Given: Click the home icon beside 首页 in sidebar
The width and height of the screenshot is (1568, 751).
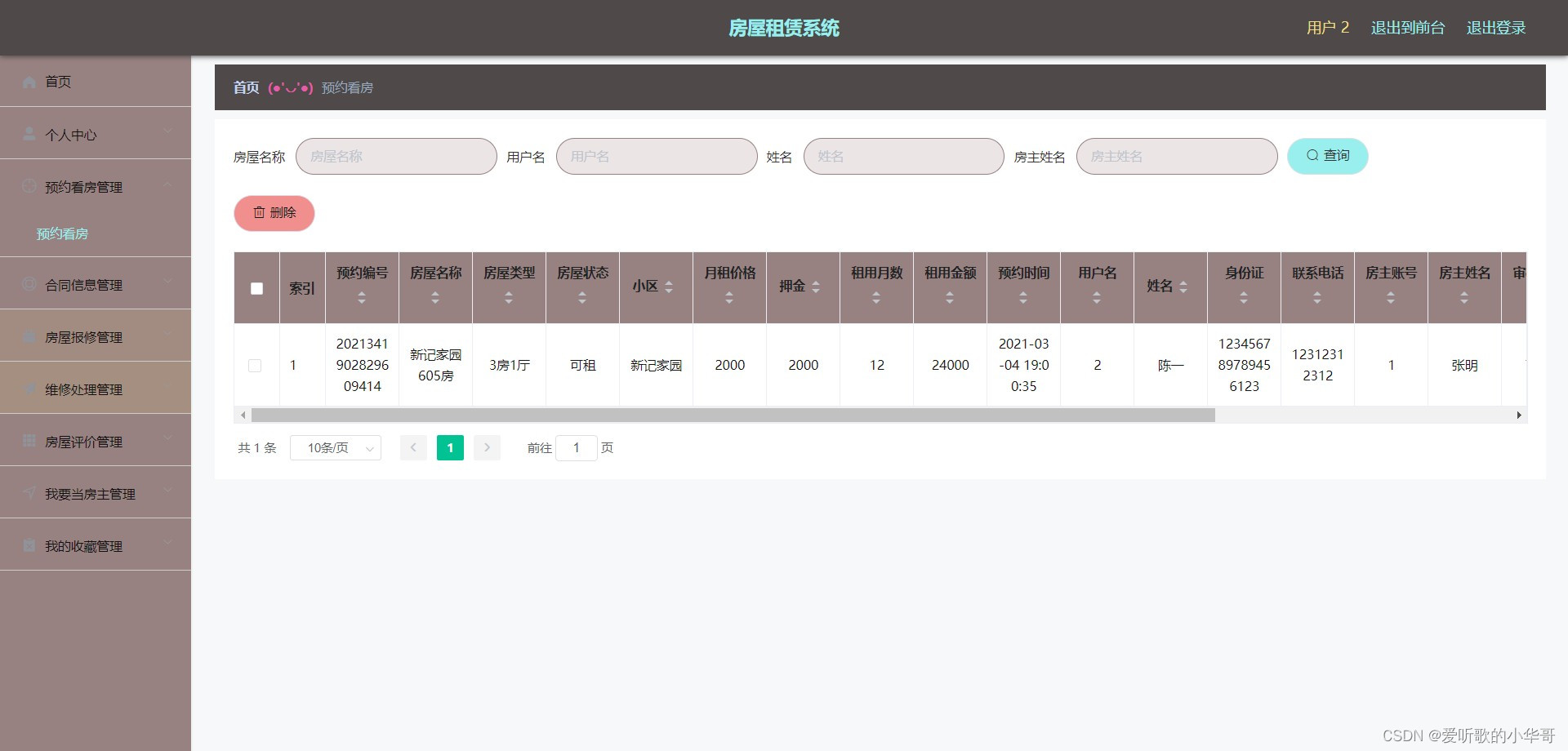Looking at the screenshot, I should pyautogui.click(x=29, y=82).
